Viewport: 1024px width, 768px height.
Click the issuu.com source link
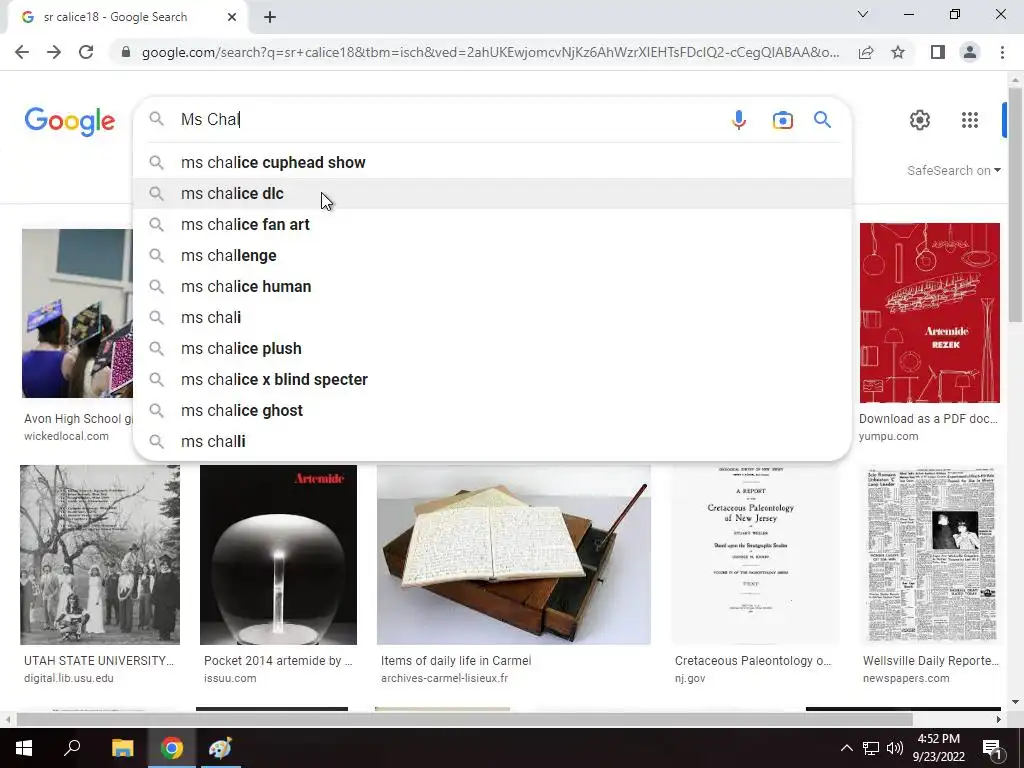230,679
